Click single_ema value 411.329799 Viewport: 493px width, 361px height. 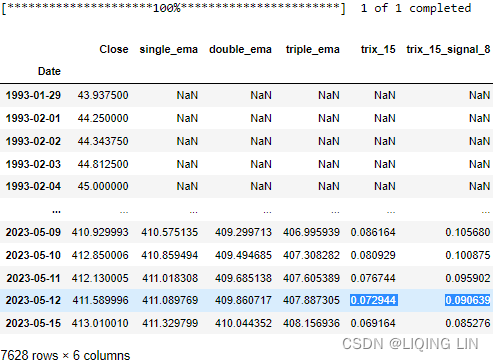(170, 323)
